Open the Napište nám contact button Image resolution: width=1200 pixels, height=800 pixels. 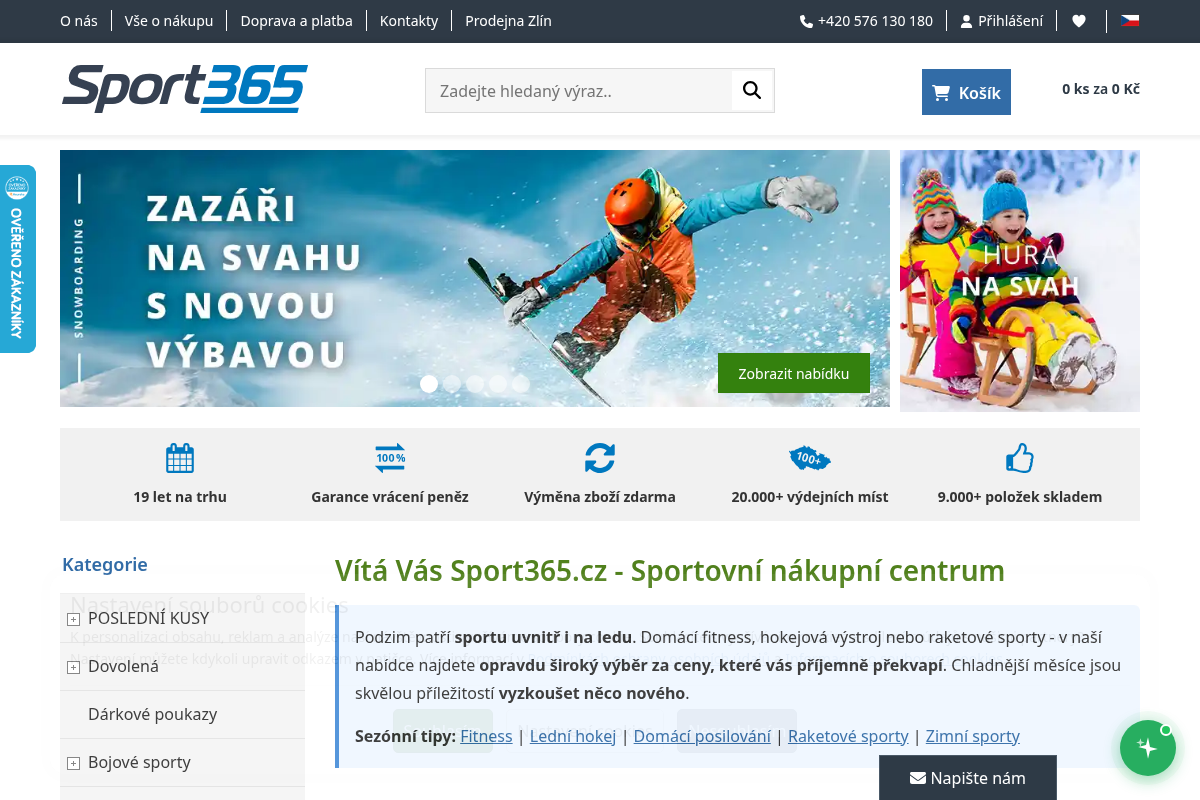[968, 778]
